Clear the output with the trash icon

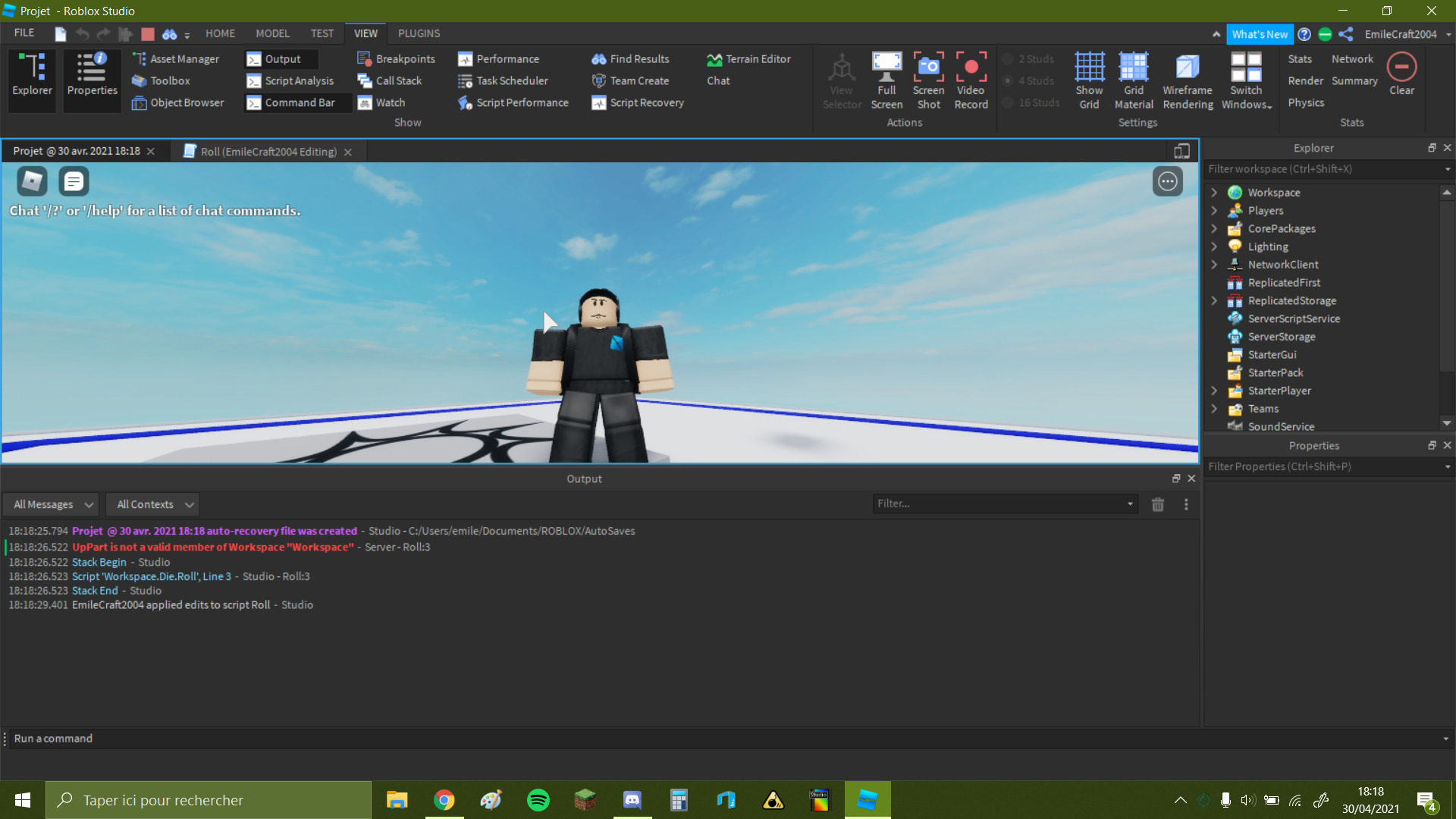coord(1157,504)
